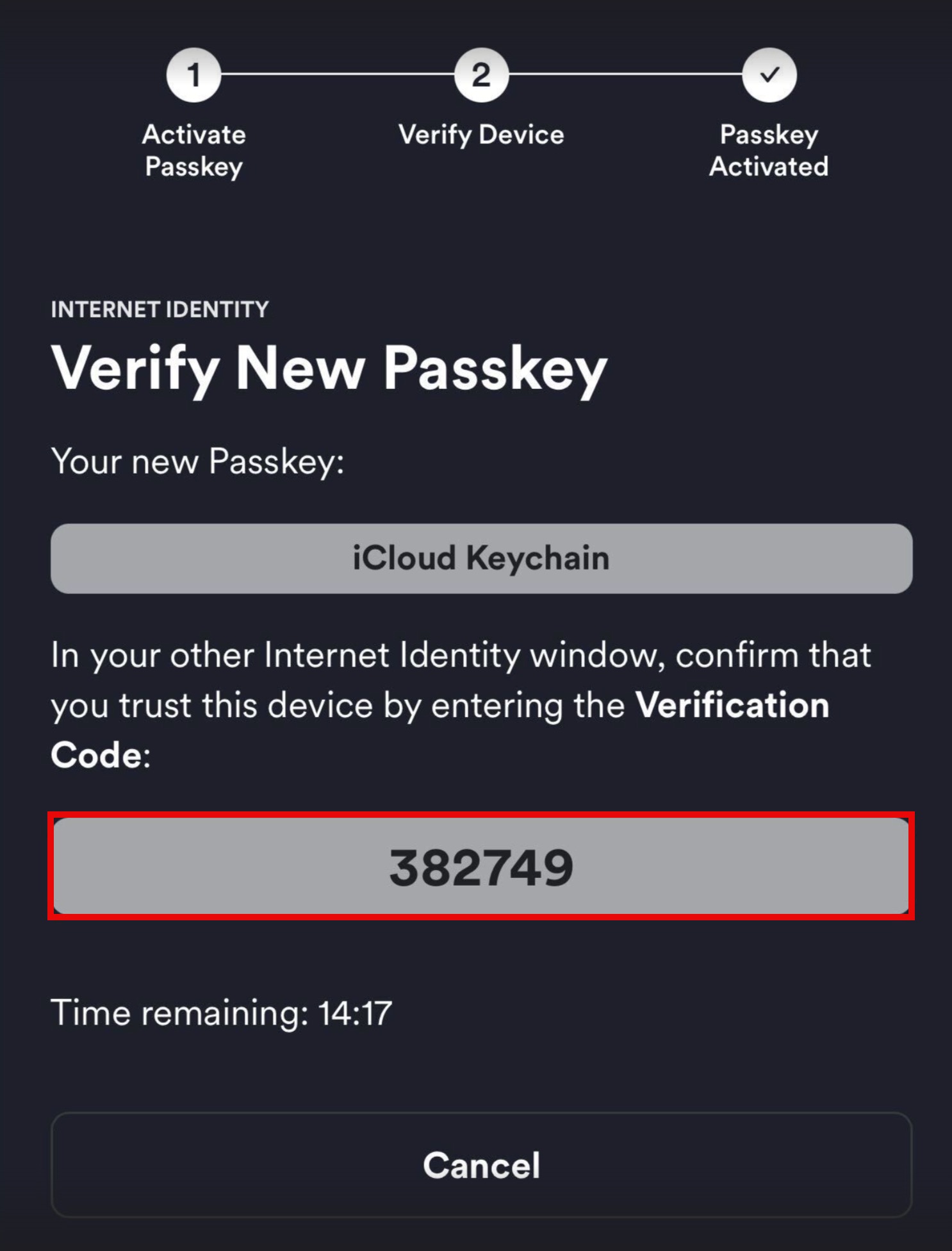Image resolution: width=952 pixels, height=1251 pixels.
Task: Click the "Time remaining" label
Action: (179, 1013)
